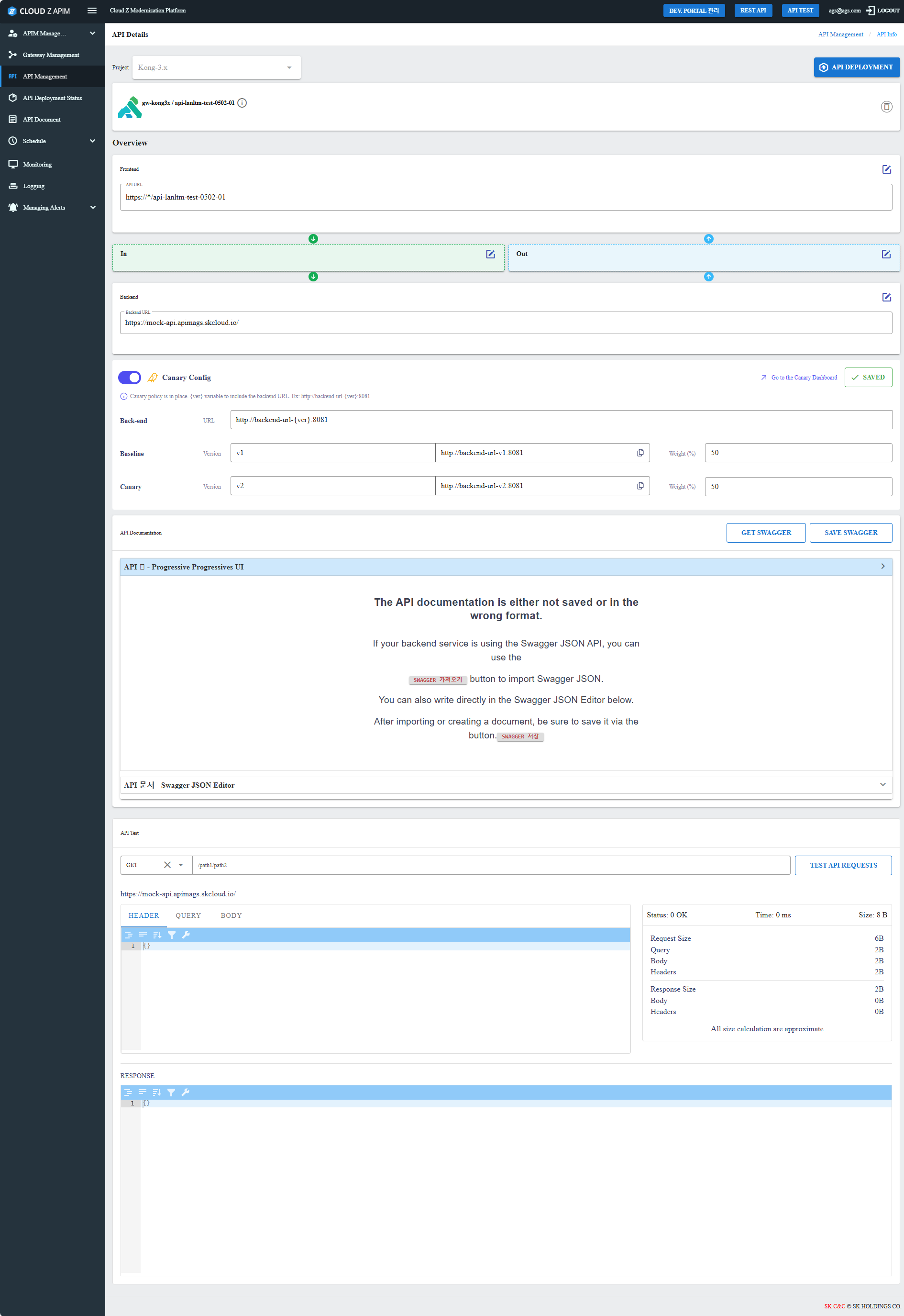
Task: Click the API DEPLOYMENT button
Action: 857,67
